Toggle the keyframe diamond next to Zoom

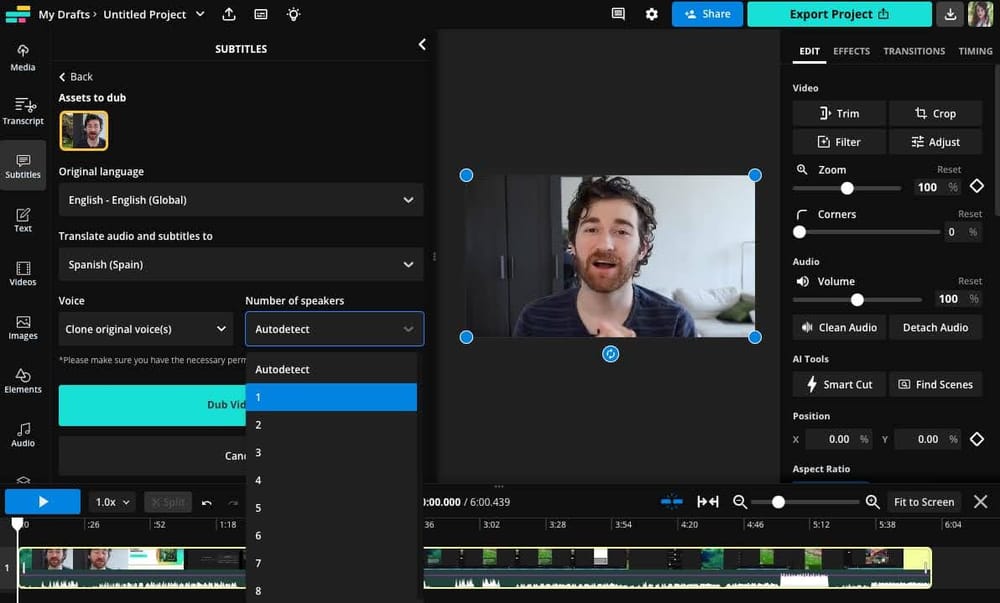pyautogui.click(x=975, y=187)
